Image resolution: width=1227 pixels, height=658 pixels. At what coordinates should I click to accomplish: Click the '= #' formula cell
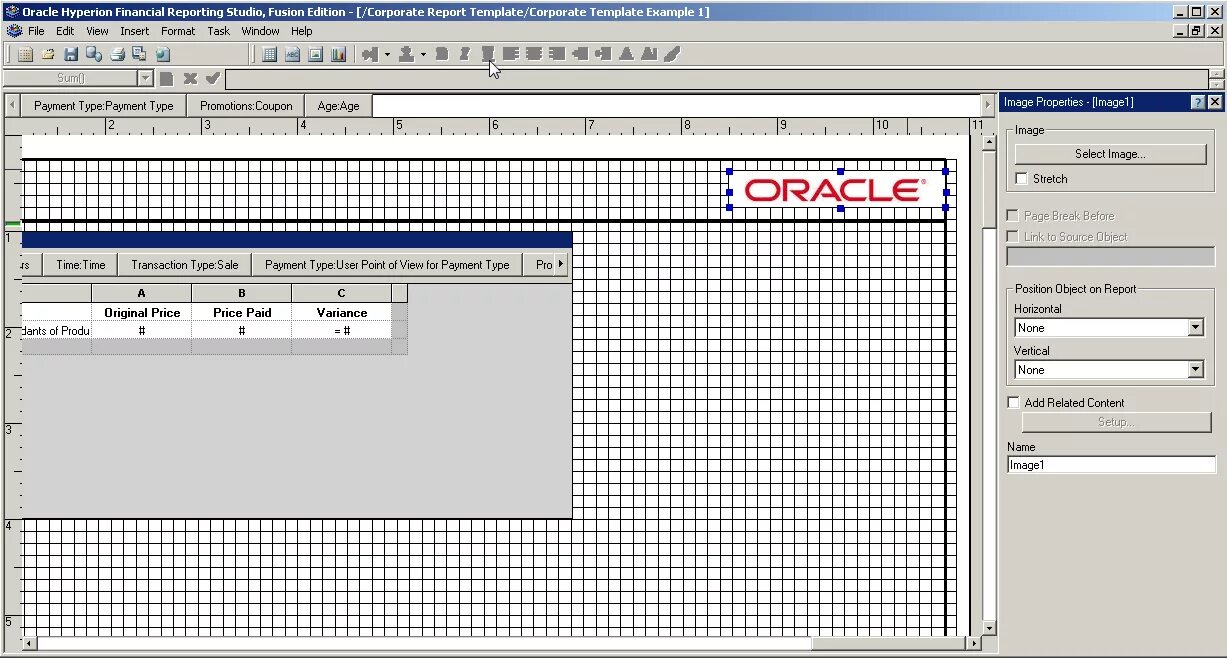(x=342, y=331)
